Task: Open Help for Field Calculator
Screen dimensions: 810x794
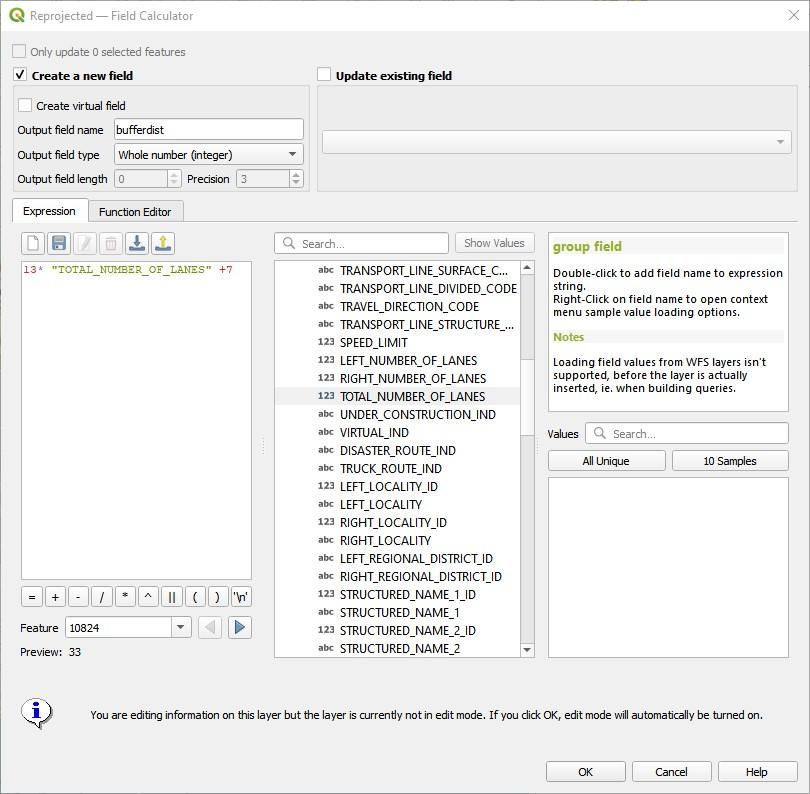Action: [x=757, y=772]
